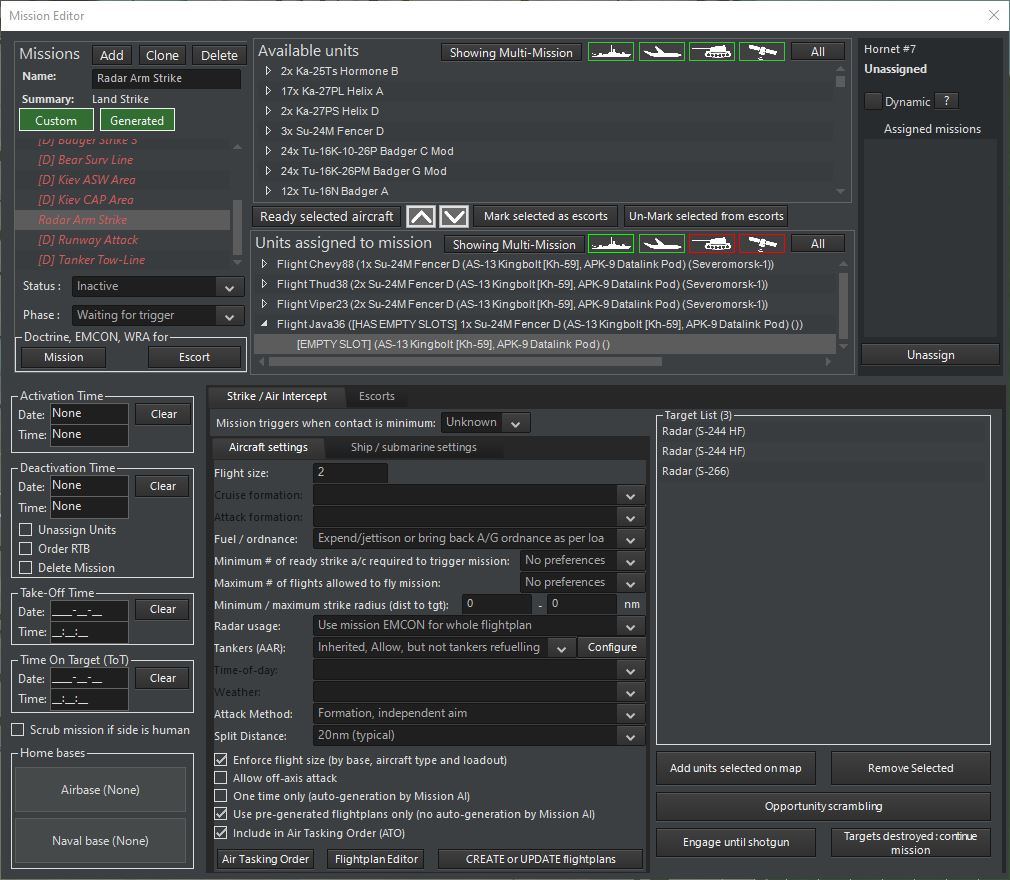1010x880 pixels.
Task: Toggle ship filter icon in Available units
Action: click(x=610, y=52)
